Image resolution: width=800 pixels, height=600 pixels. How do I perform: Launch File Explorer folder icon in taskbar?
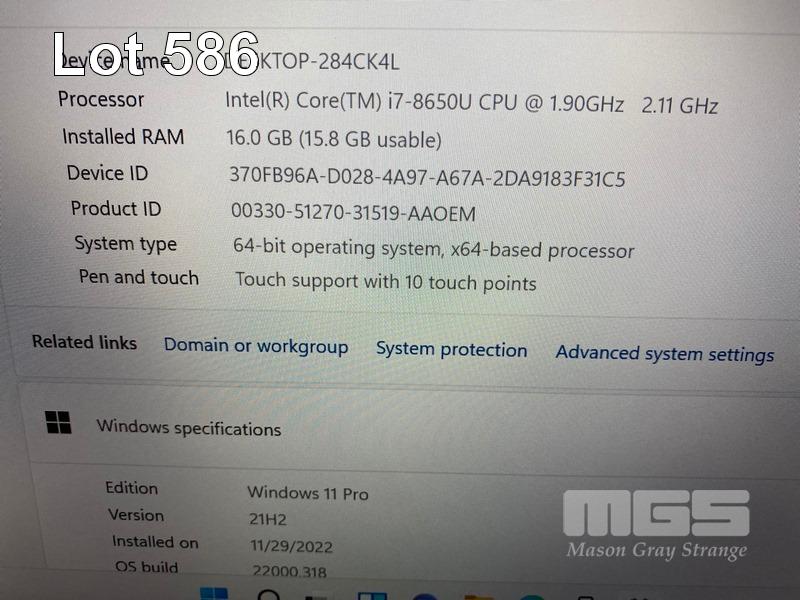[479, 597]
